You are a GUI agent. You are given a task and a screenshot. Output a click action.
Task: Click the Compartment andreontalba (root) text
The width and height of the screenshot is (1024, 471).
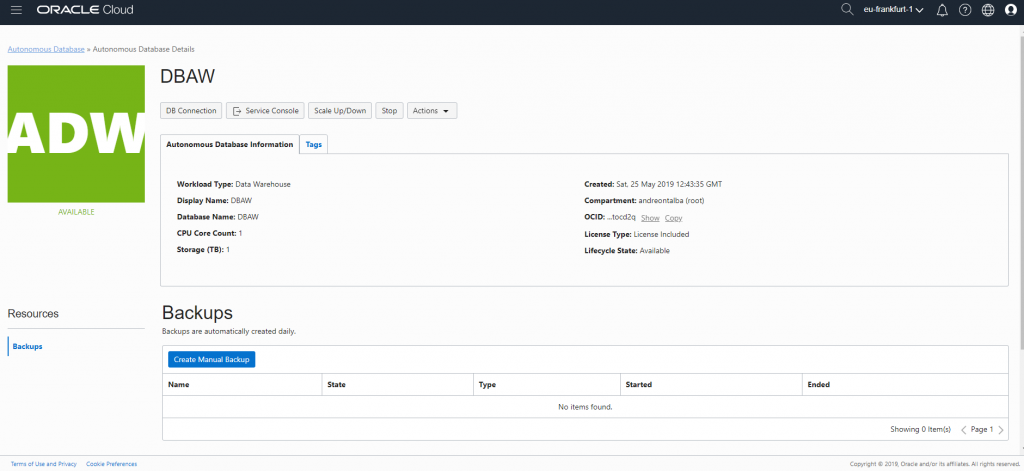pos(644,201)
